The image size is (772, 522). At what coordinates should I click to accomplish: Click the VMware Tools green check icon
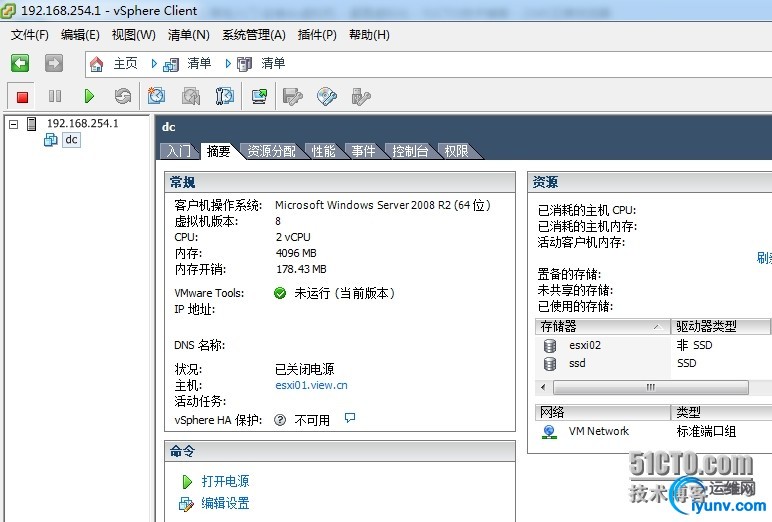280,294
